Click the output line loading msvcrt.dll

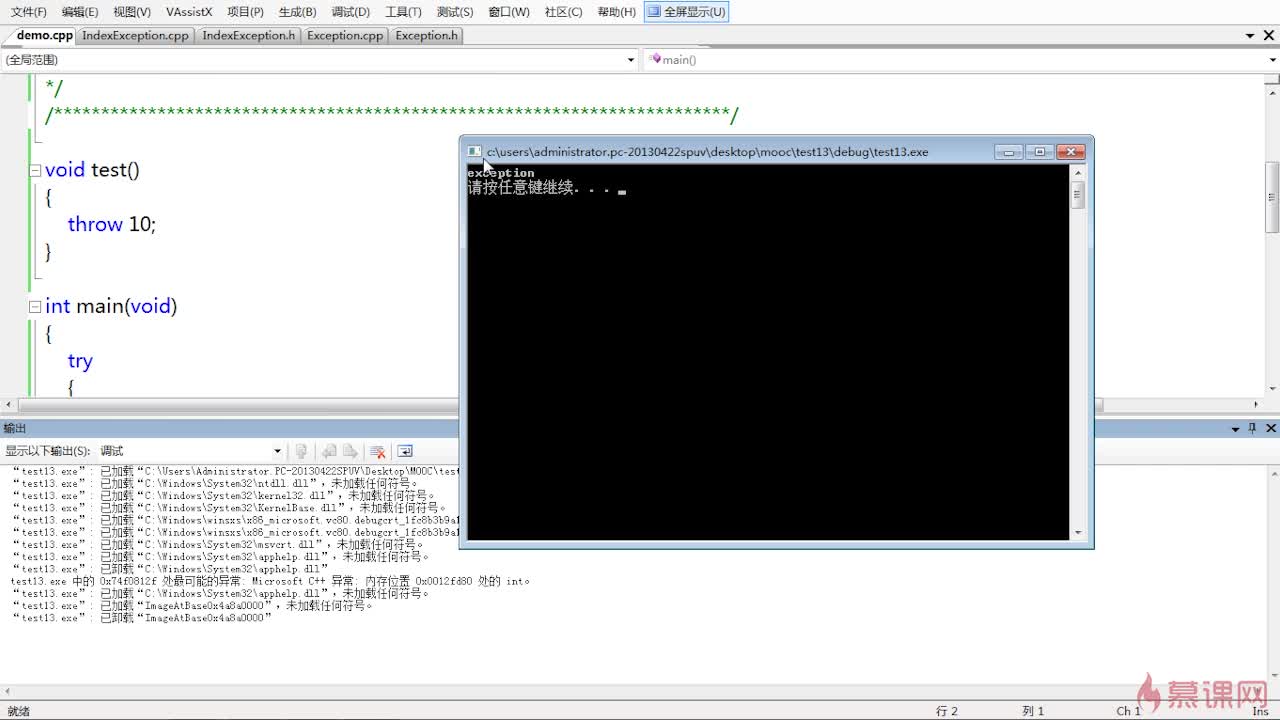click(218, 545)
